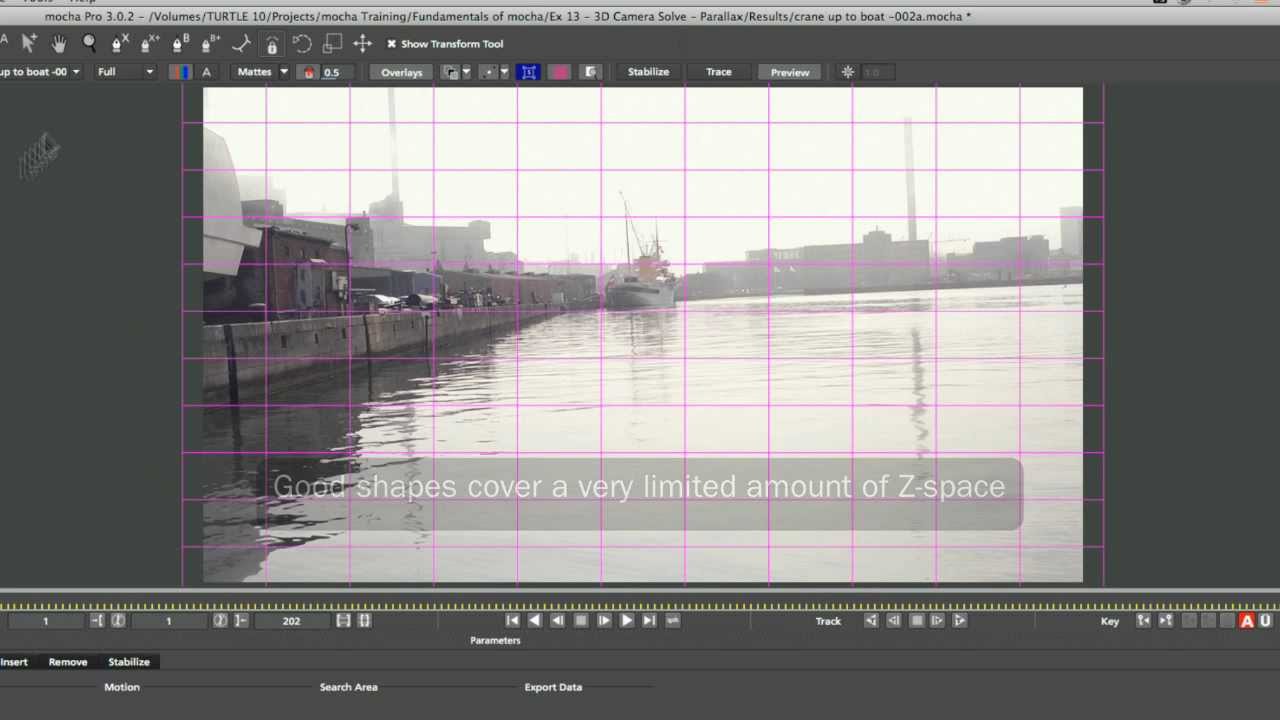Image resolution: width=1280 pixels, height=720 pixels.
Task: Toggle the Show Transform Tool checkbox
Action: [x=392, y=44]
